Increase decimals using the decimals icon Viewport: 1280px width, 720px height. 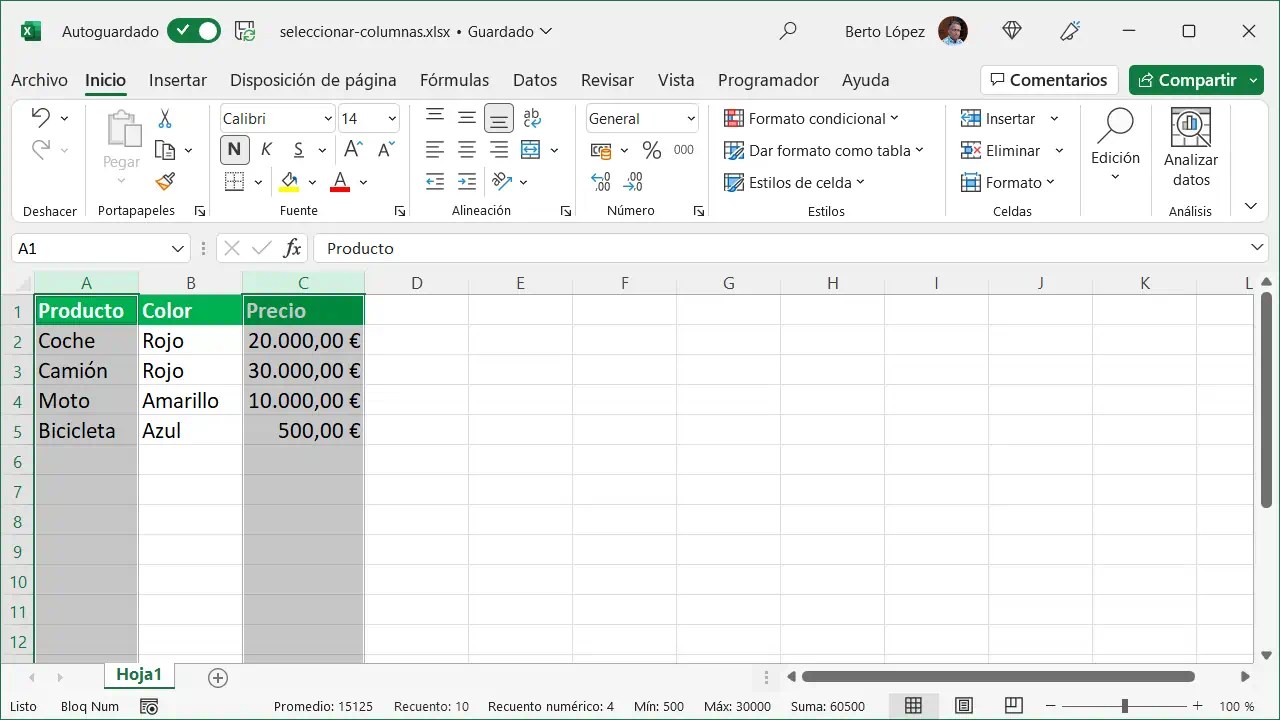pyautogui.click(x=600, y=182)
